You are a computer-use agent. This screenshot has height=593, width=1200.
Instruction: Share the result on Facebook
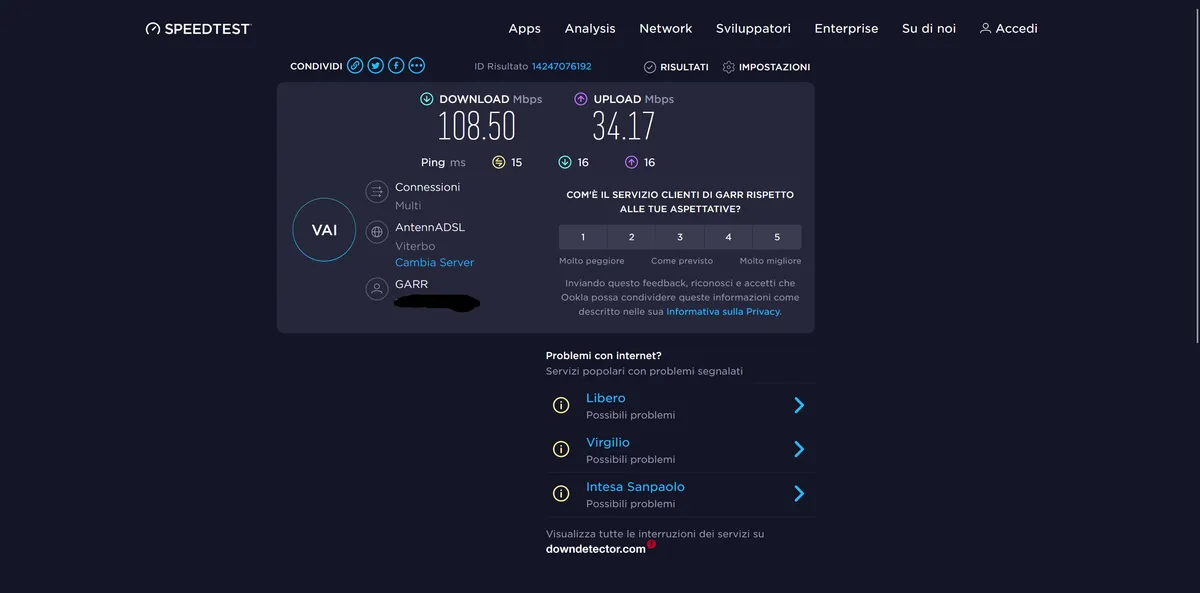[396, 66]
